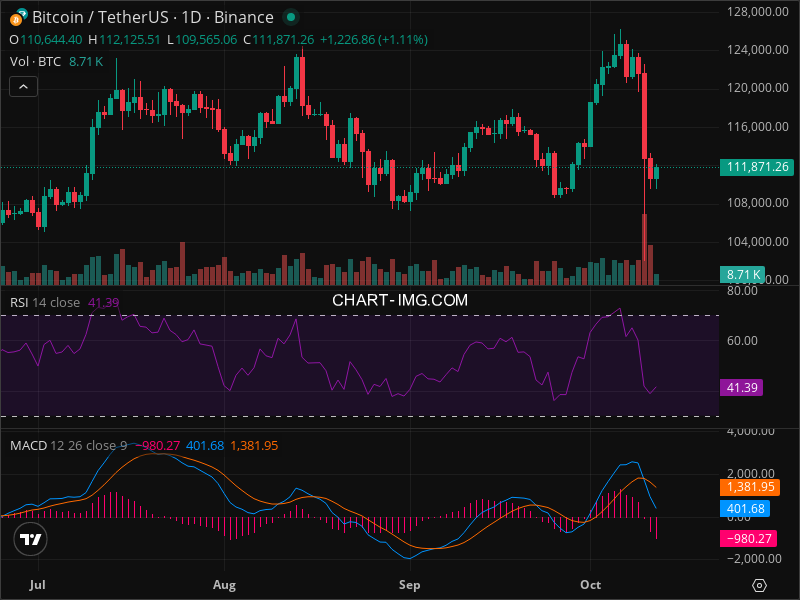The image size is (800, 600).
Task: Click the Bitcoin coin logo icon
Action: pyautogui.click(x=17, y=17)
